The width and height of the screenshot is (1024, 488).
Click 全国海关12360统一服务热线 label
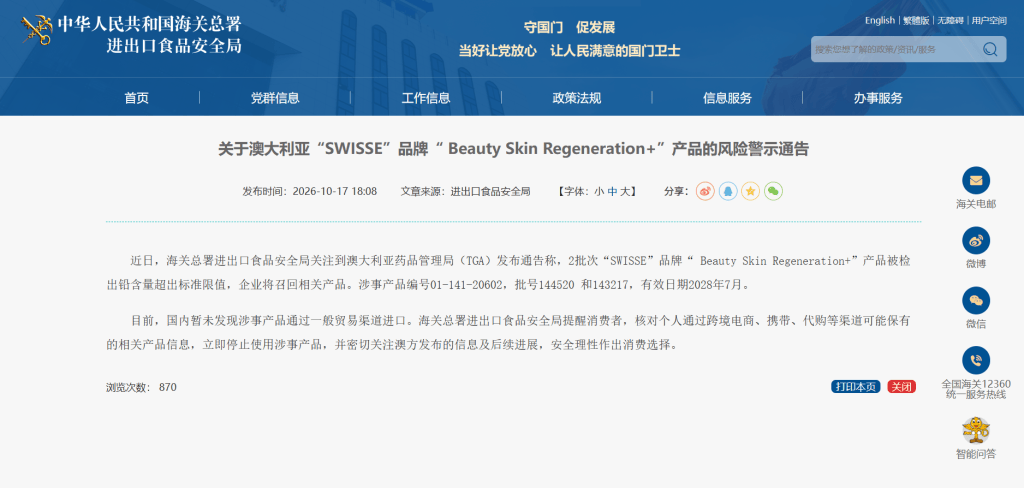(x=976, y=389)
